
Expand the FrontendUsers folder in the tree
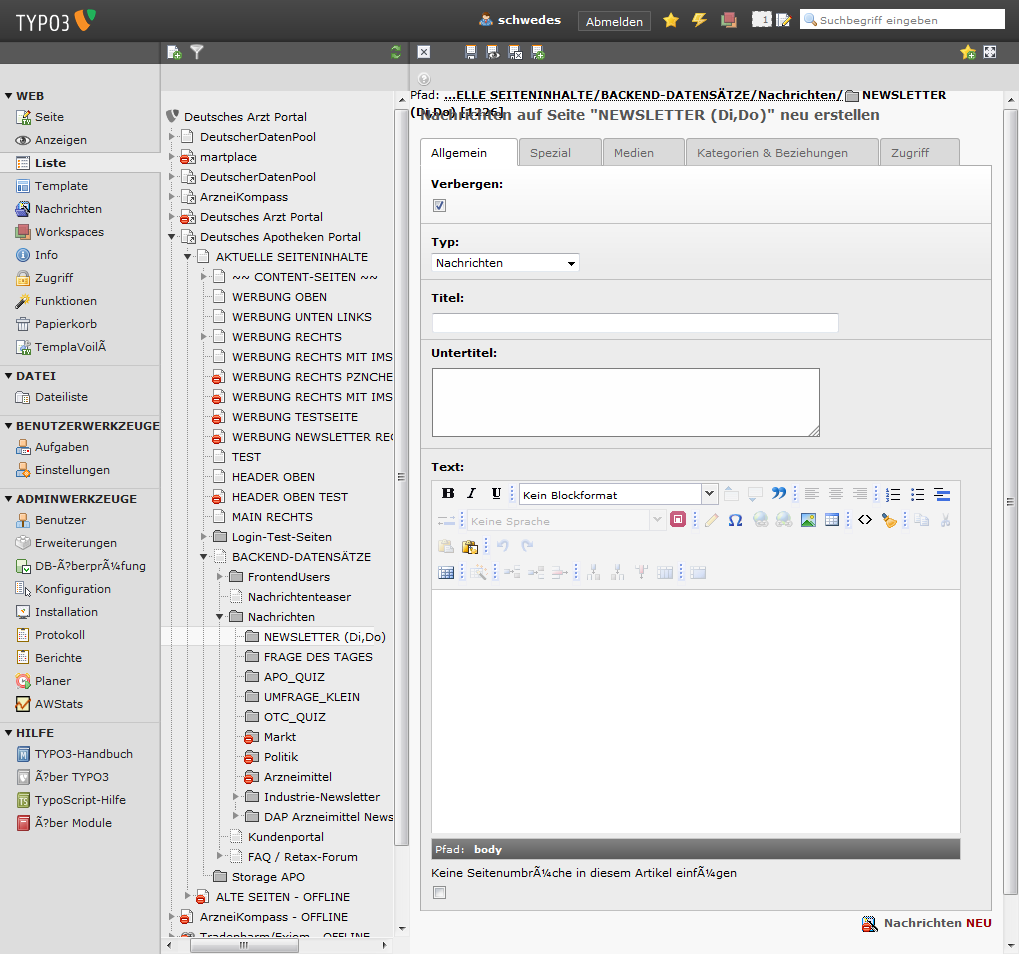(220, 577)
